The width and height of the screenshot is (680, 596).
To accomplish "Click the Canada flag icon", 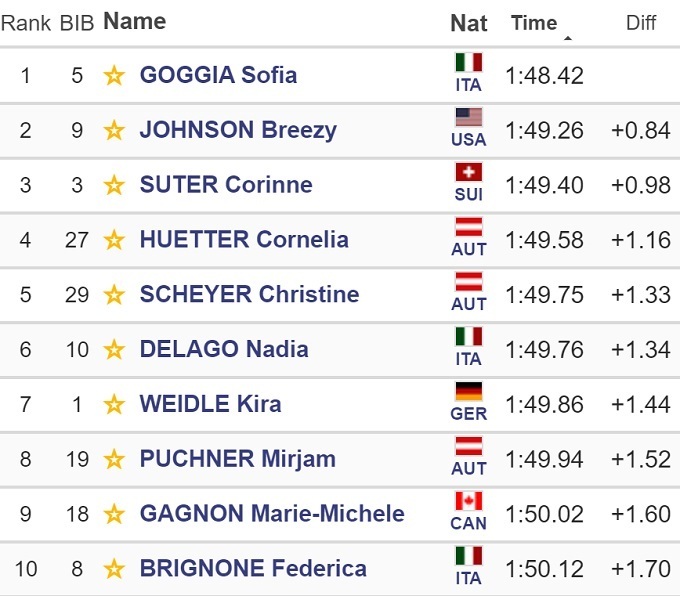I will point(468,502).
